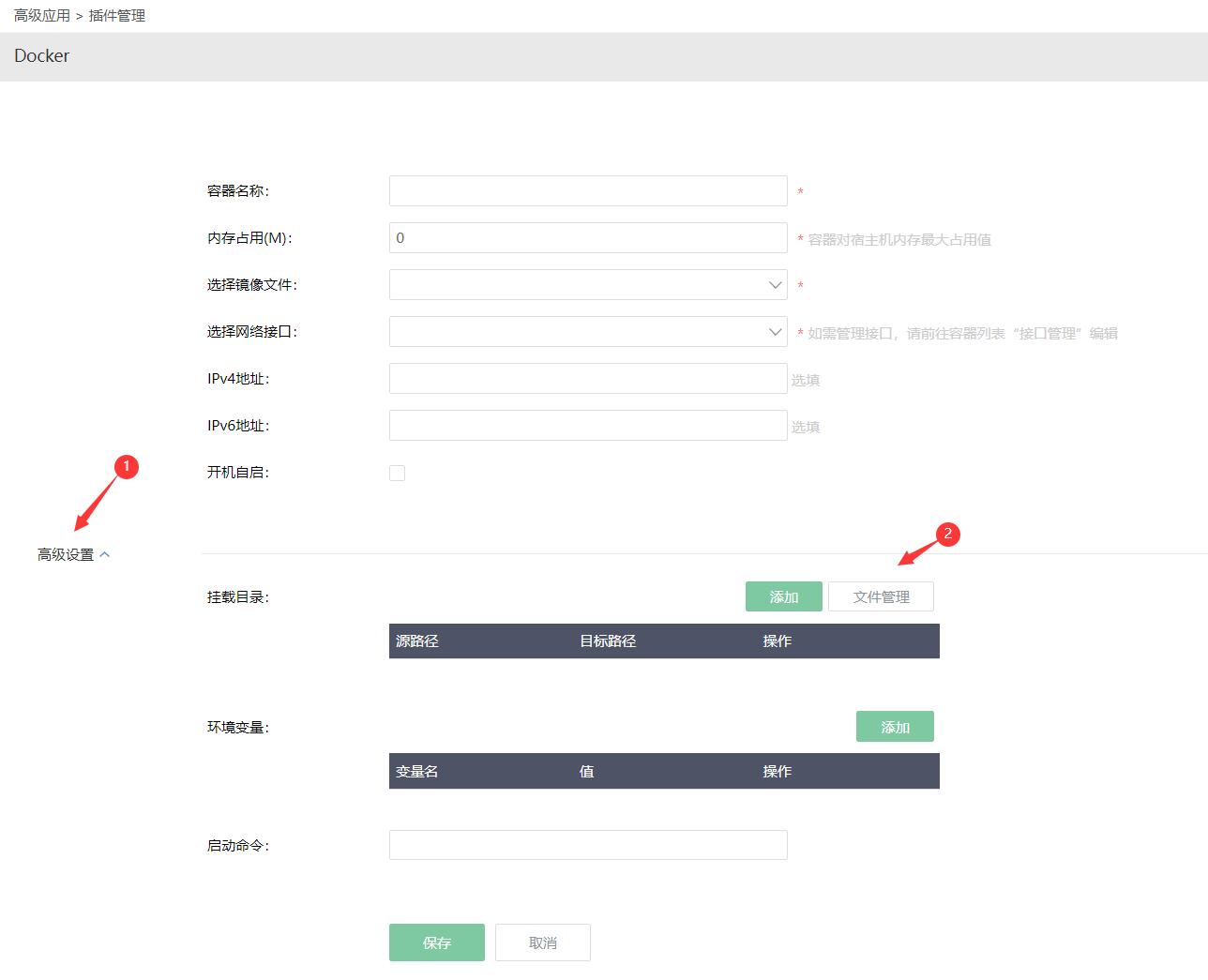Click 添加 to add an environment variable

pyautogui.click(x=894, y=726)
